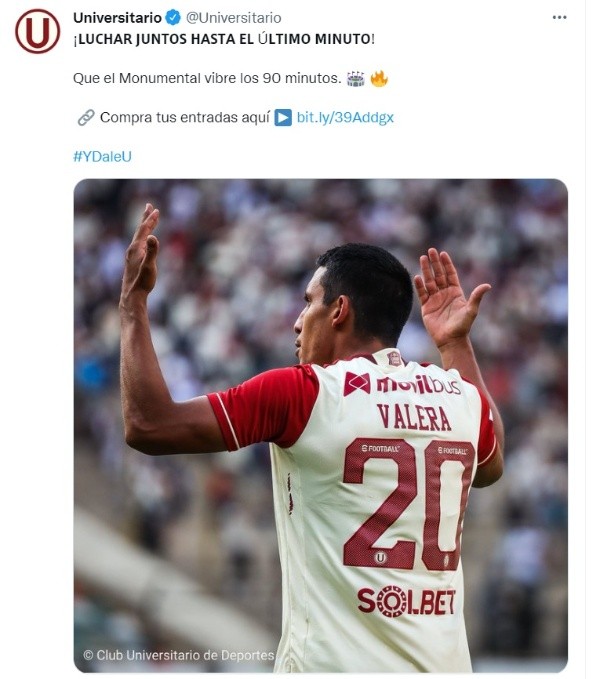Click the 'Compra tus entradas aquí' text

pos(185,117)
